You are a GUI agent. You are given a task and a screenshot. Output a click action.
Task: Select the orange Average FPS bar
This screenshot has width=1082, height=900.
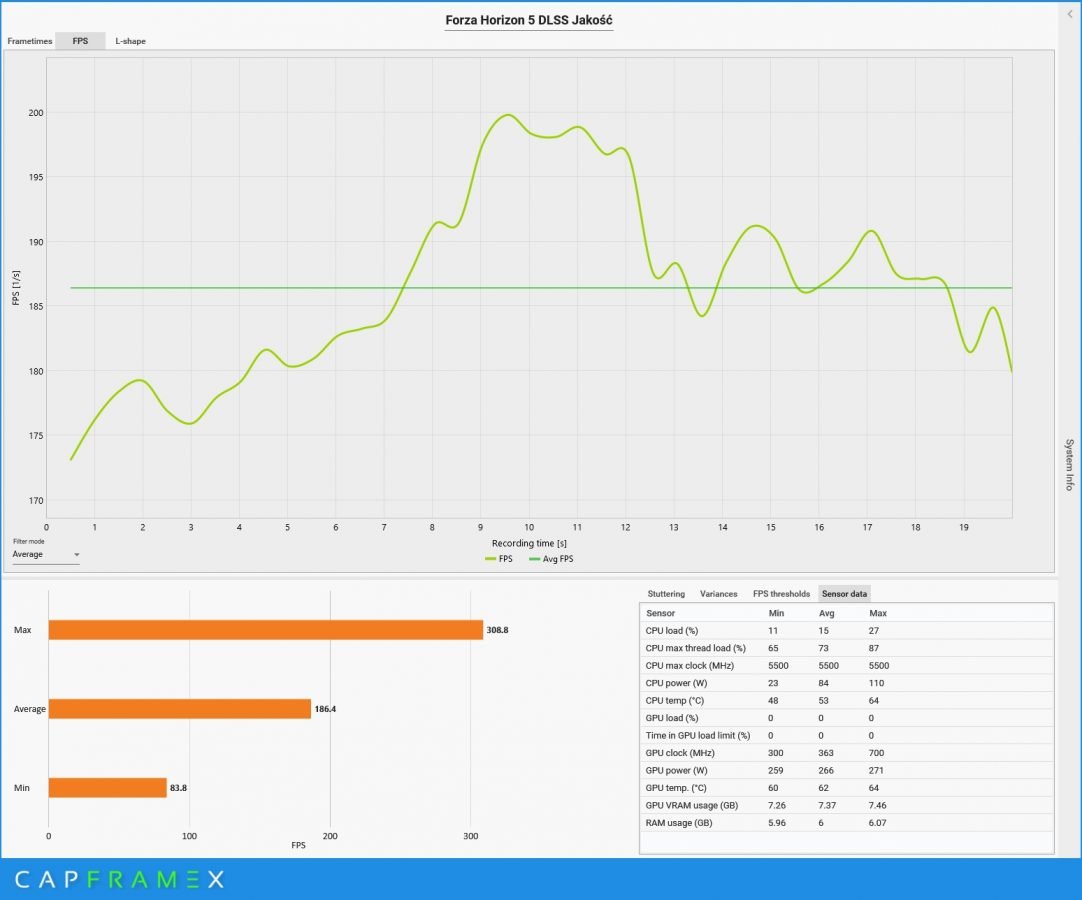pos(180,709)
